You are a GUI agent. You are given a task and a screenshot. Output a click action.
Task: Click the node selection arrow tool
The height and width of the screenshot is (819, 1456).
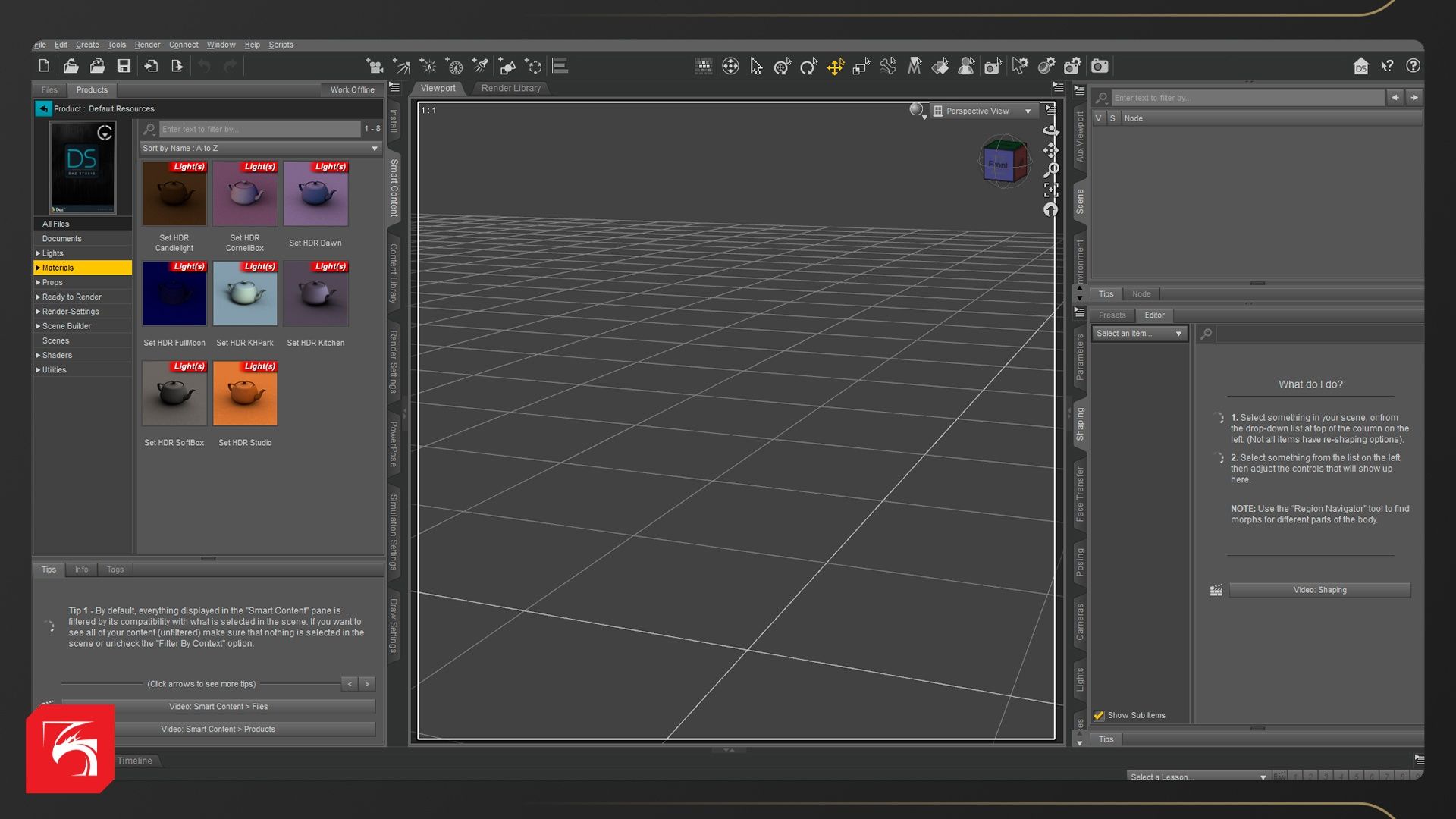[x=756, y=67]
